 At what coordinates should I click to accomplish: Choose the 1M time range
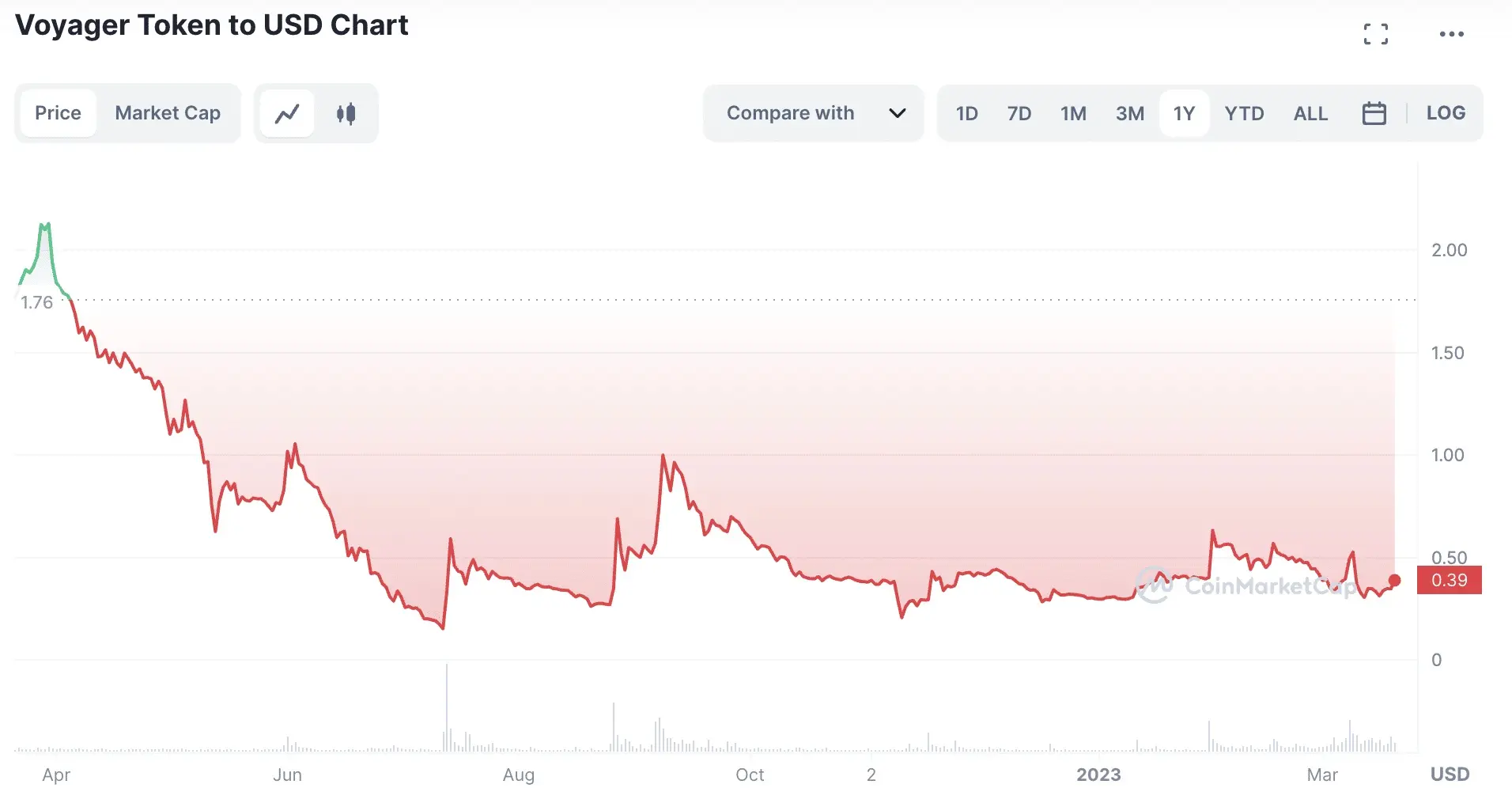click(x=1073, y=113)
